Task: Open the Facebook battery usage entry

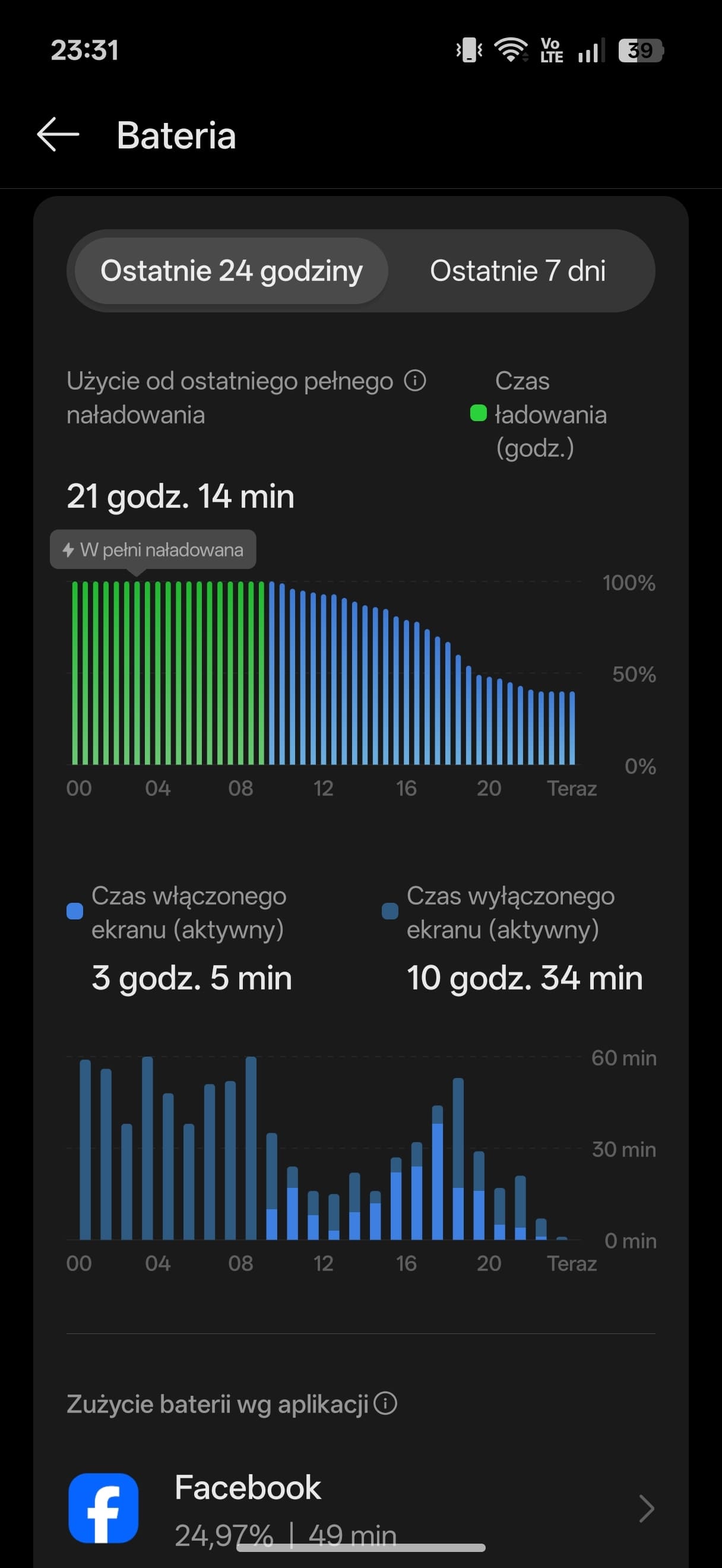Action: pyautogui.click(x=360, y=1509)
